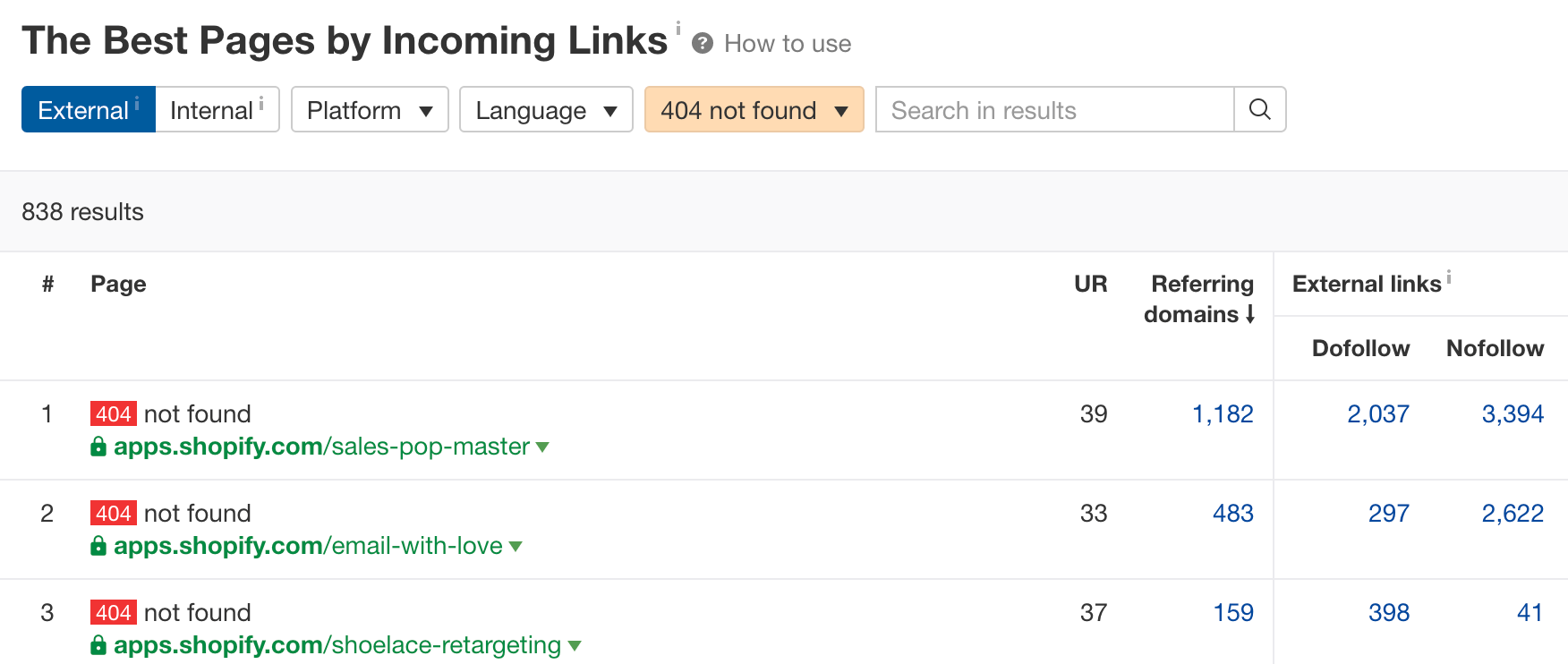Open apps.shopify.com/shoelace-retargeting link
This screenshot has width=1568, height=664.
337,645
